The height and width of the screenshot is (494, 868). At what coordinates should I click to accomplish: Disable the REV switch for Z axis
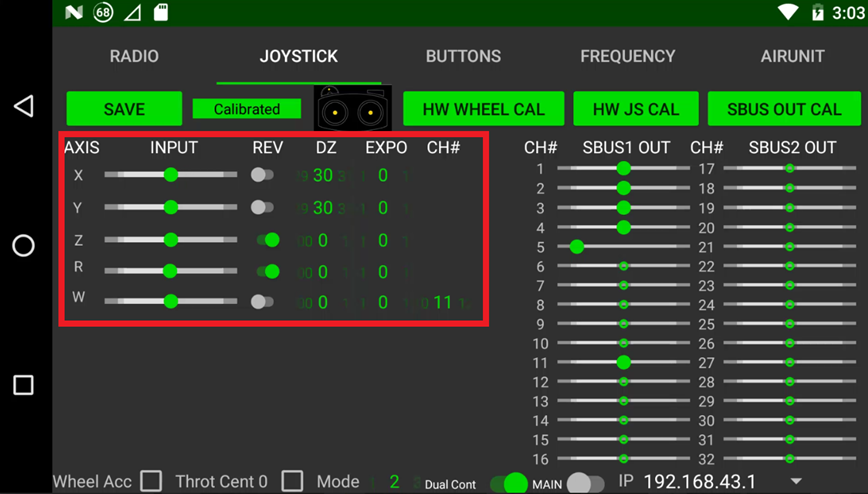coord(267,240)
